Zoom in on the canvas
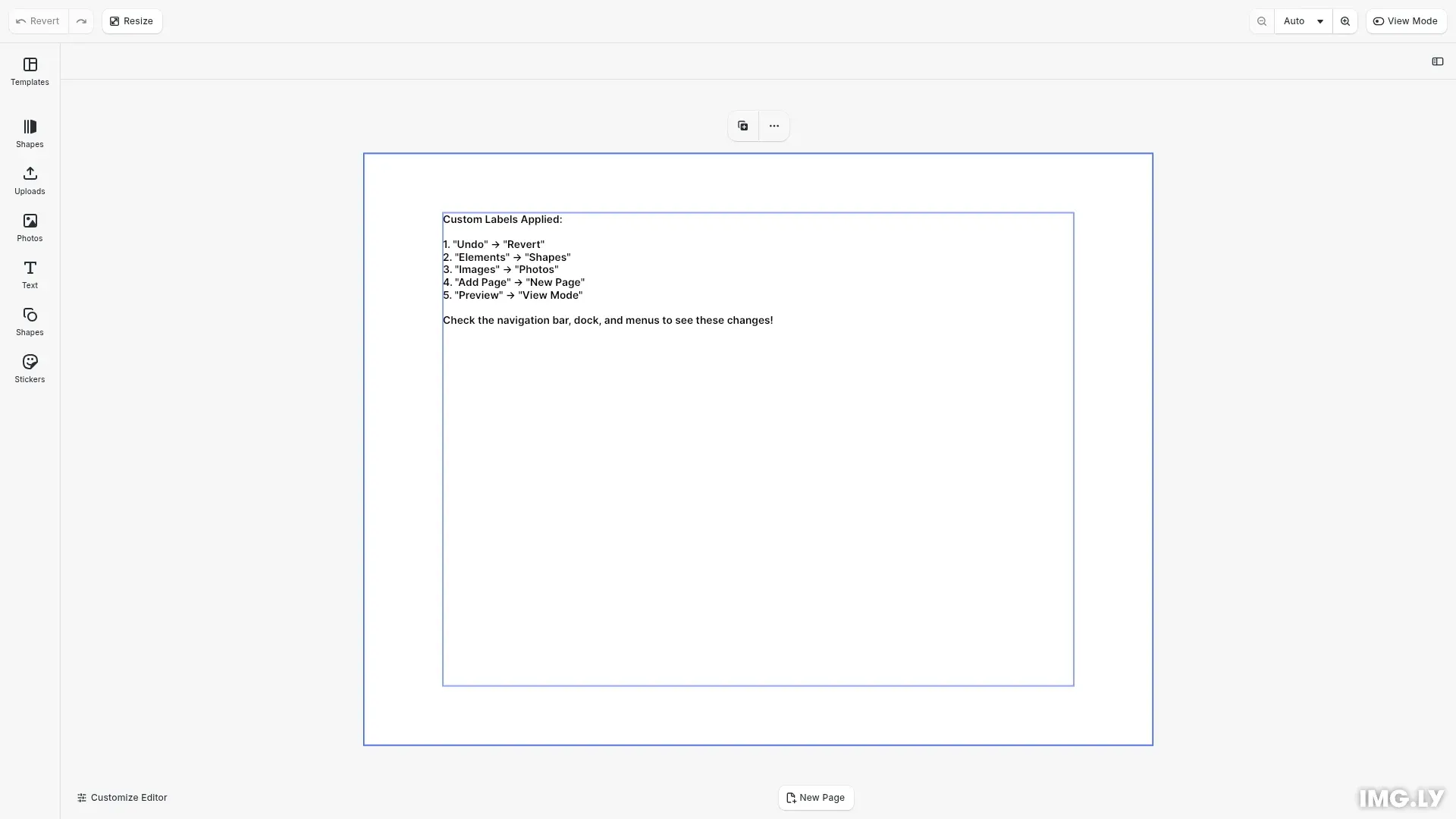This screenshot has height=819, width=1456. coord(1345,20)
